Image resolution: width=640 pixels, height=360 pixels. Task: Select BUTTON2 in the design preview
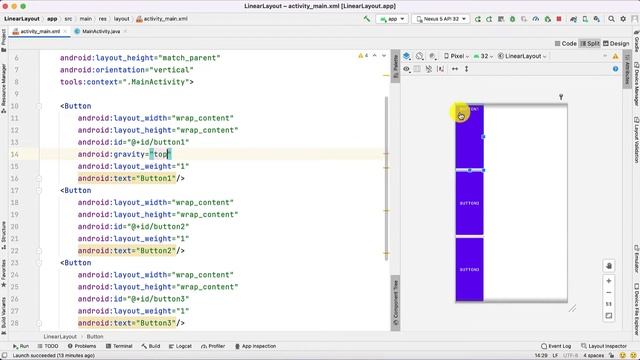pos(469,203)
